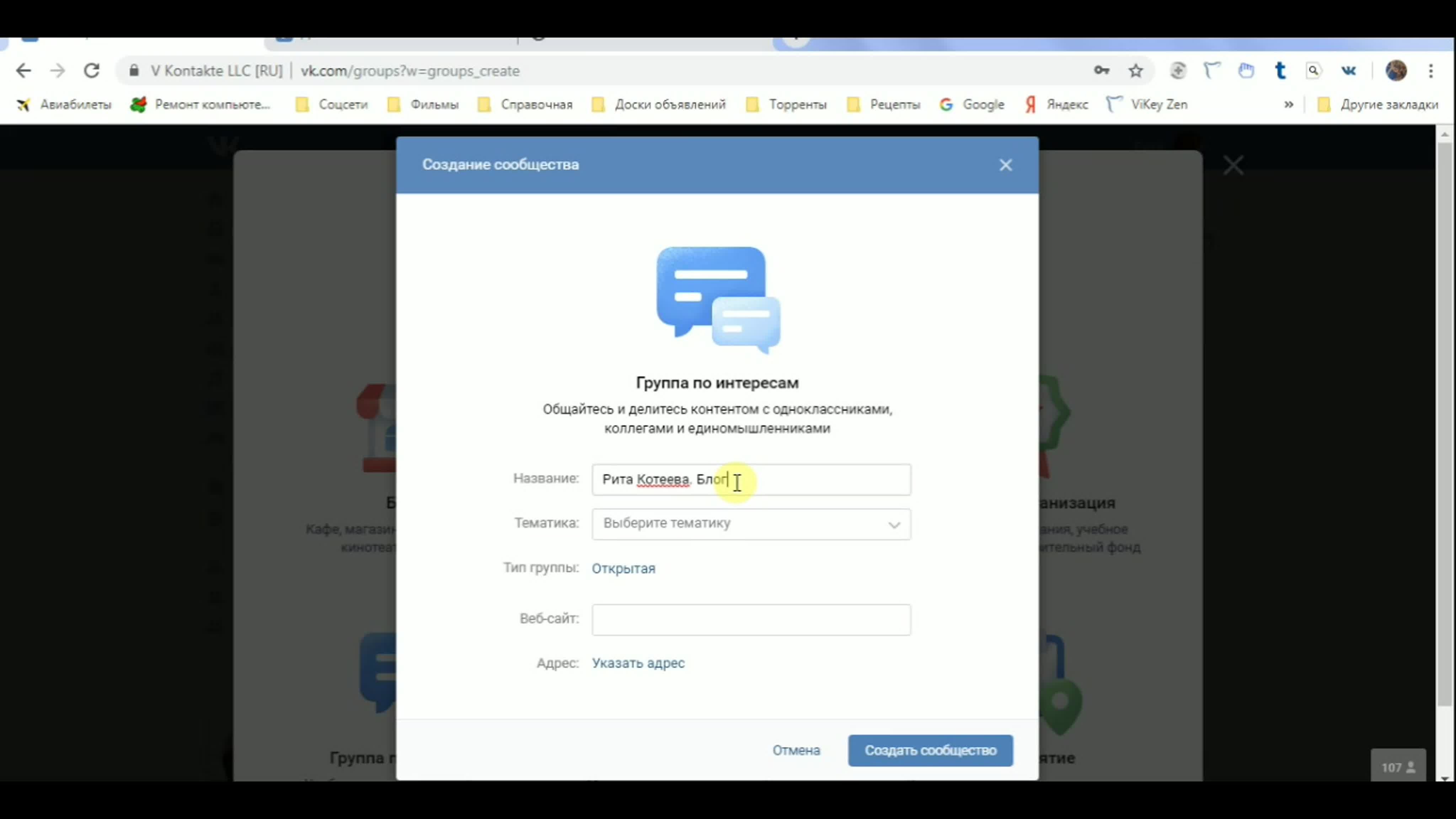Show hidden bookmarks with the » chevron
The width and height of the screenshot is (1456, 819).
click(1289, 105)
